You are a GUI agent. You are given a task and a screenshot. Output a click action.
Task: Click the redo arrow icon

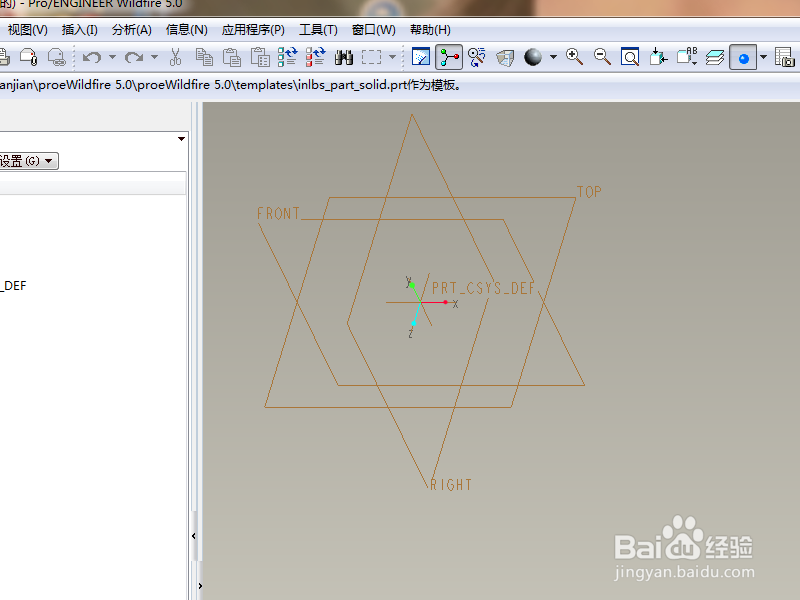pyautogui.click(x=134, y=57)
